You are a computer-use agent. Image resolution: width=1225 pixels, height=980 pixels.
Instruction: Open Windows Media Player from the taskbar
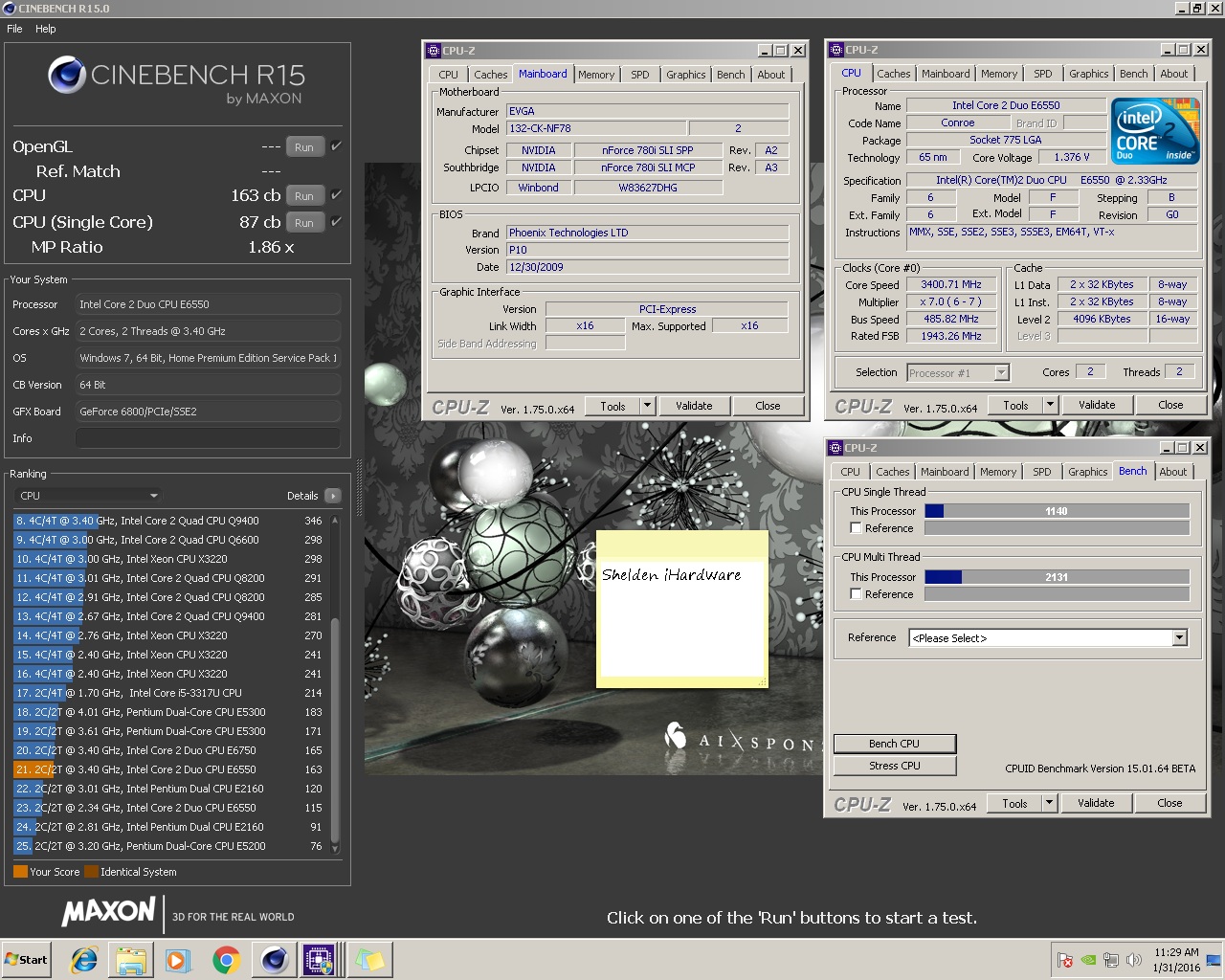click(x=178, y=960)
